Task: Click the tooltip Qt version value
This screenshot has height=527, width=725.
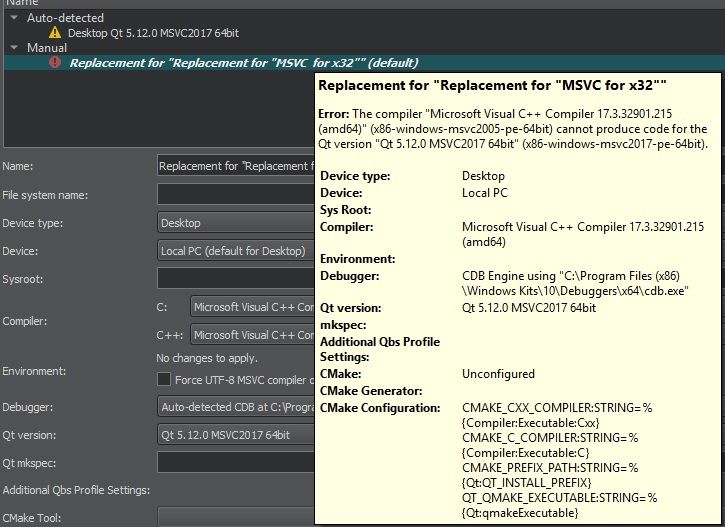Action: click(529, 308)
